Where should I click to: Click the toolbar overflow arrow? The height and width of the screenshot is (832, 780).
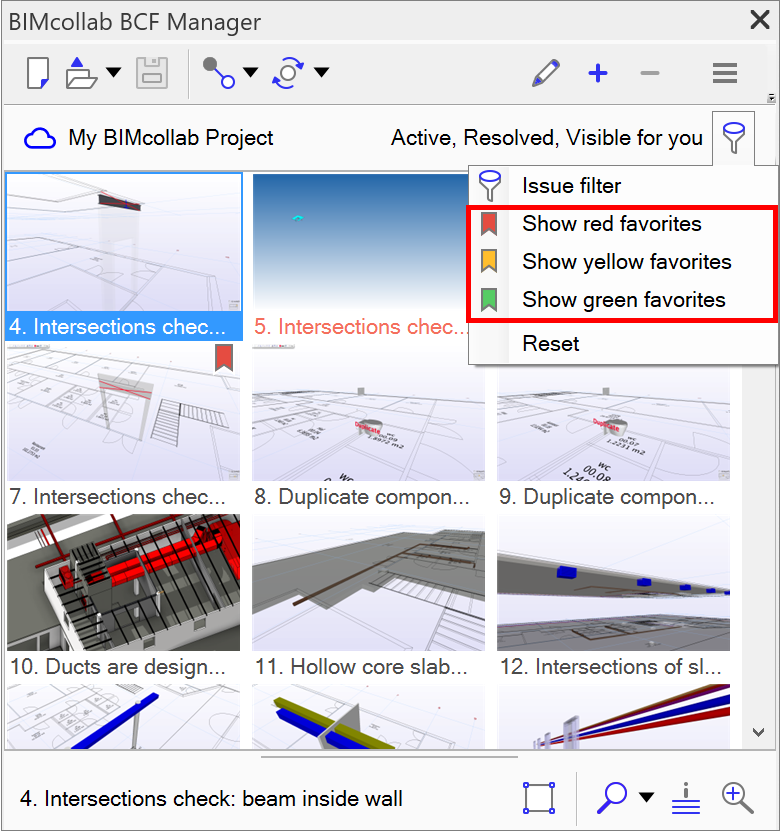(x=771, y=98)
